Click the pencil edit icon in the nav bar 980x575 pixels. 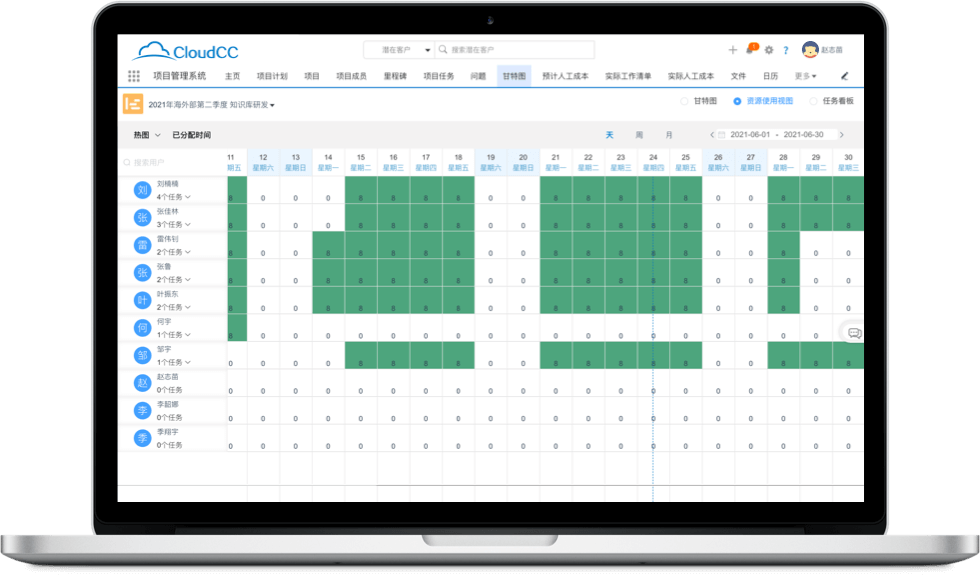[844, 76]
